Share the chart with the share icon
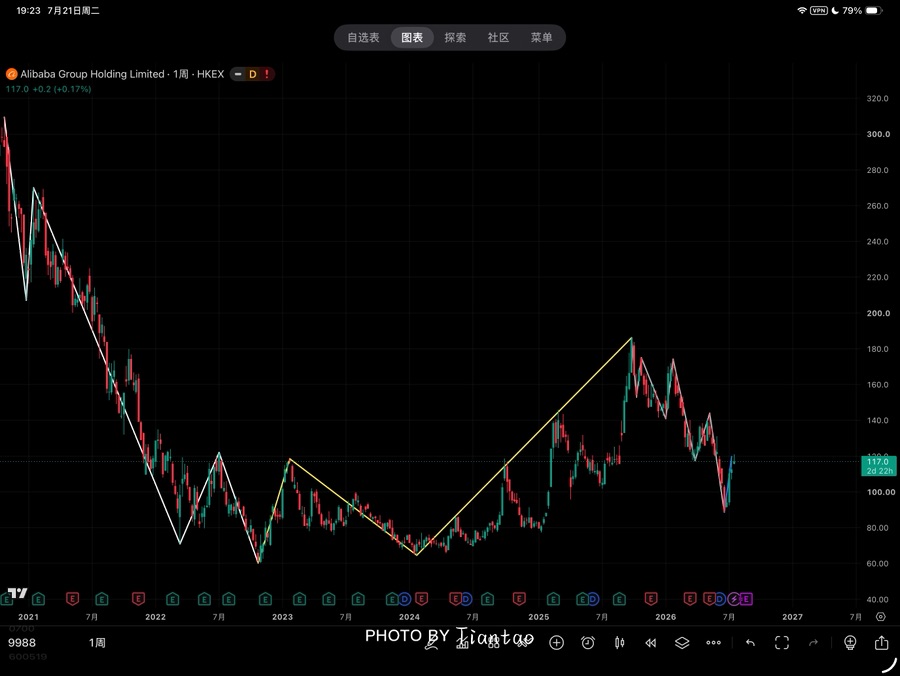Screen dimensions: 900x676 [x=882, y=643]
